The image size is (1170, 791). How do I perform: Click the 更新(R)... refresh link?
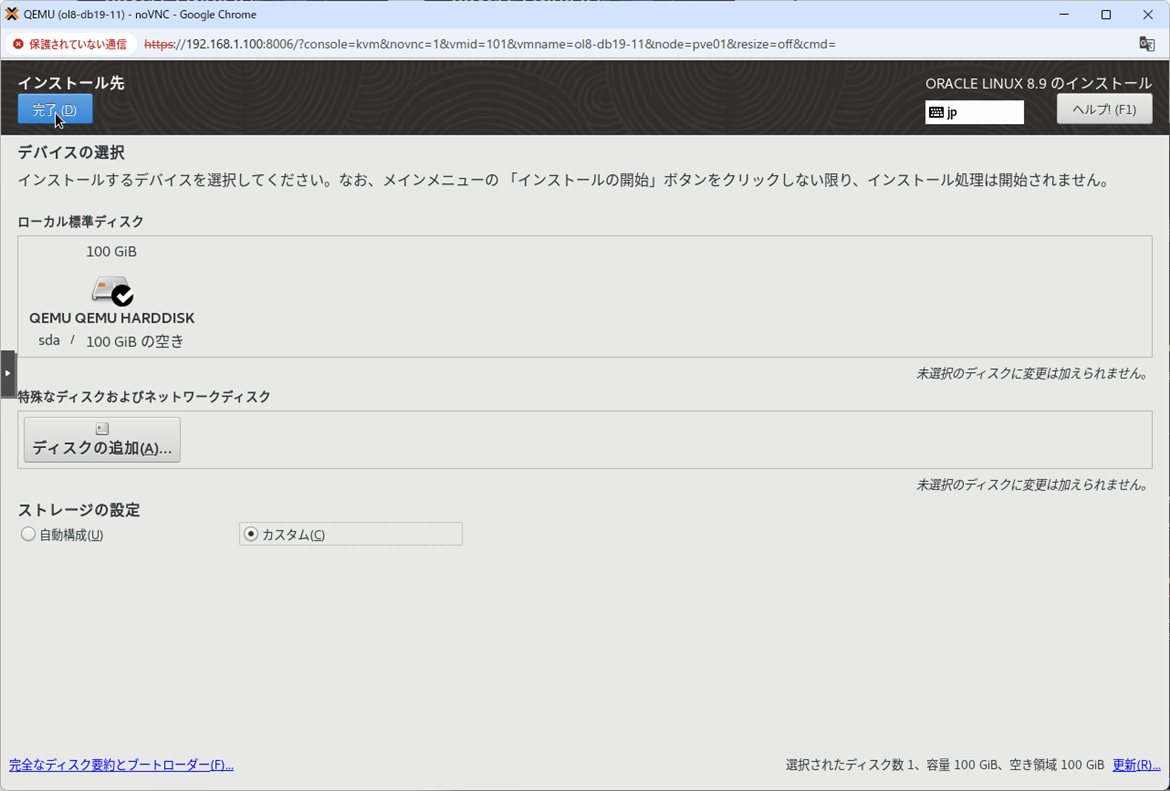1136,765
